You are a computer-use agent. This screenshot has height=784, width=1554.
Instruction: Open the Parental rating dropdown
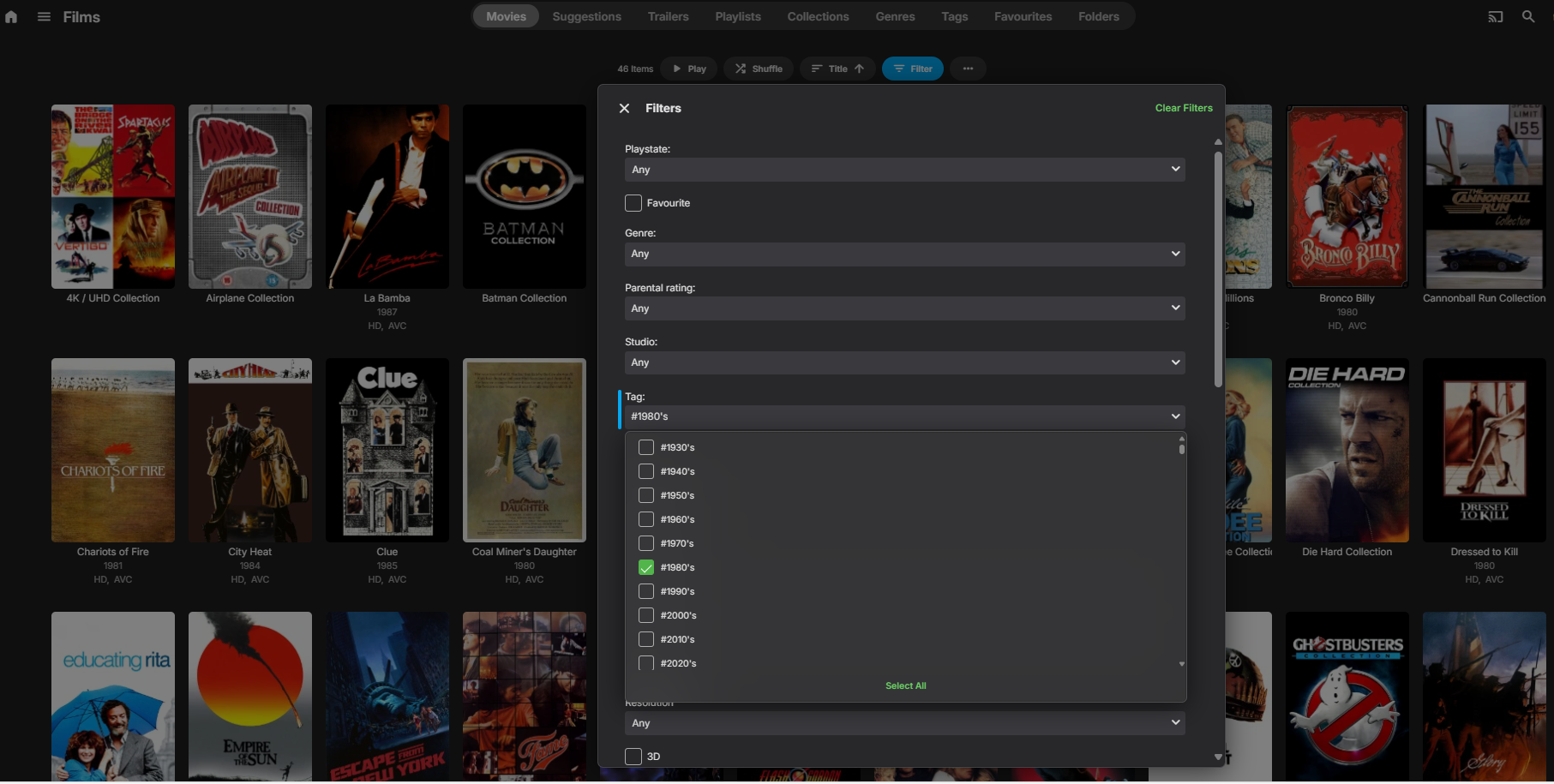coord(904,308)
